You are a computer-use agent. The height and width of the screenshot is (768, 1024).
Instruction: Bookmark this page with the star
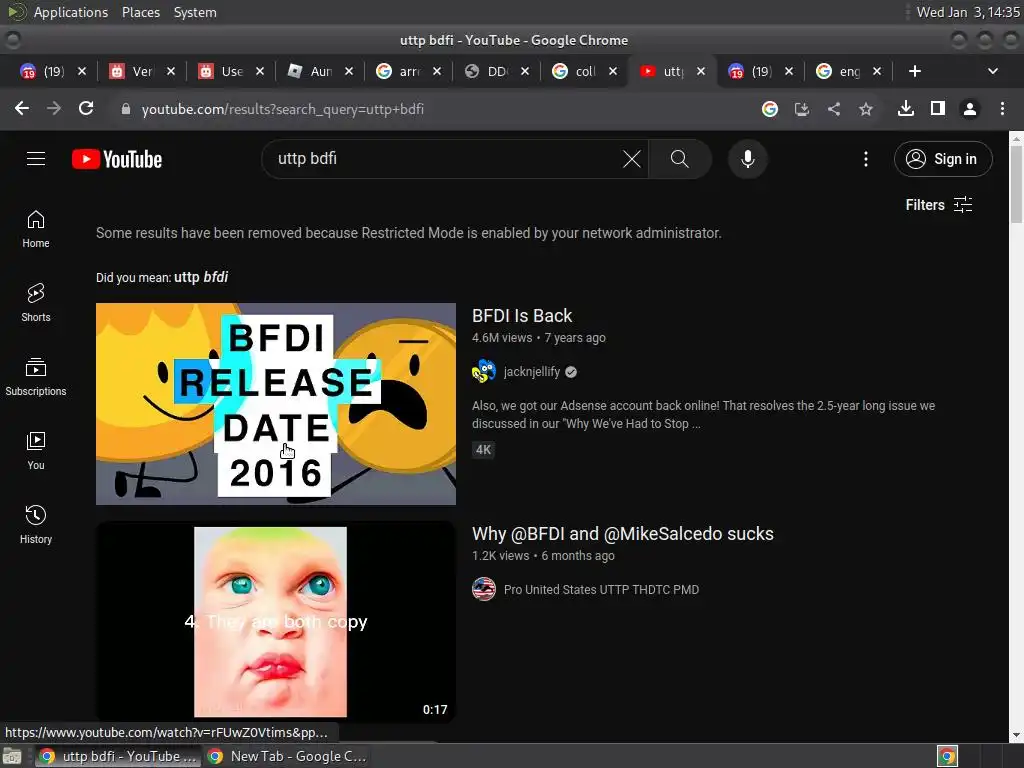866,109
